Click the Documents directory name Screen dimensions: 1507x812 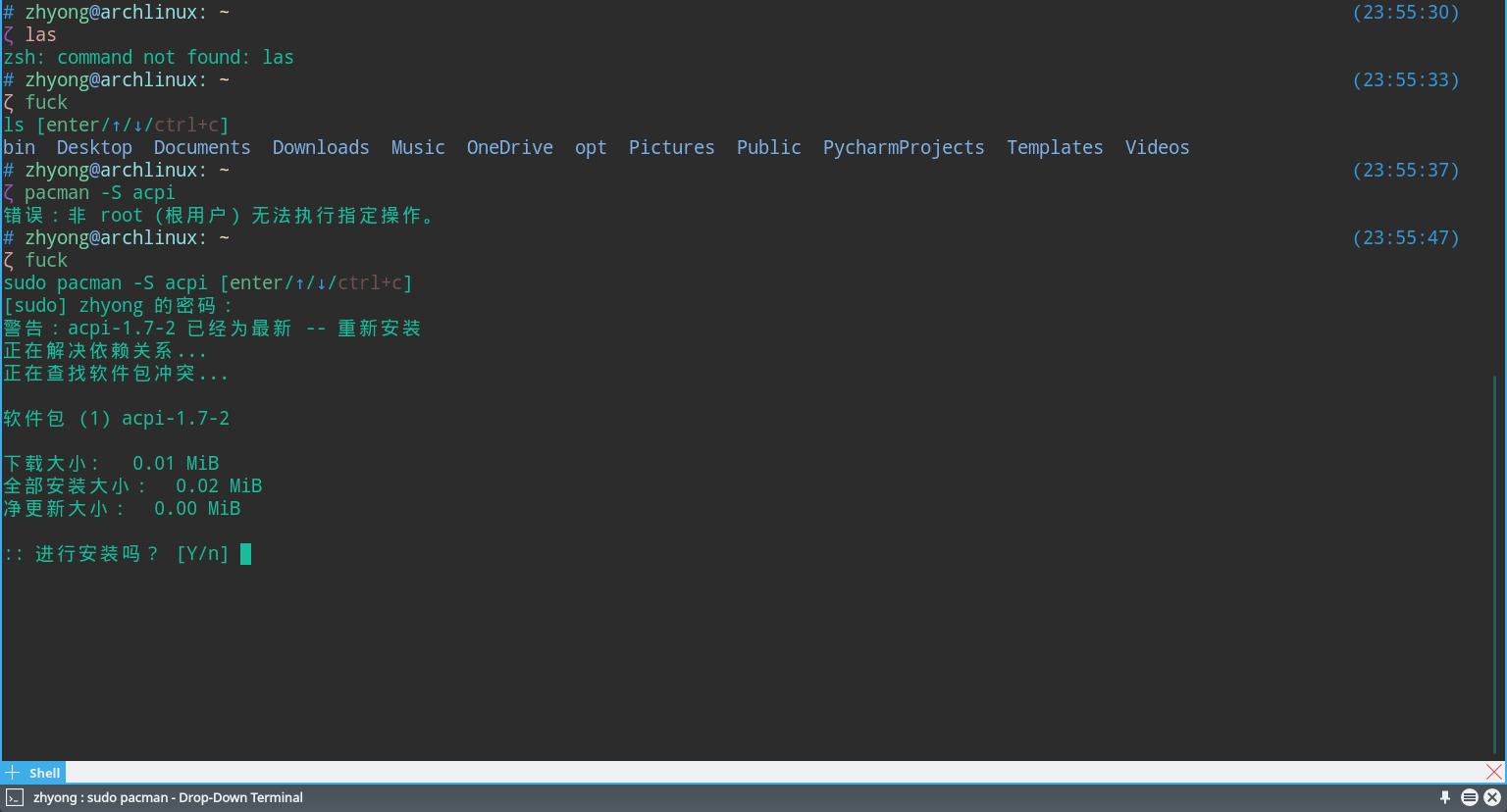pyautogui.click(x=201, y=147)
